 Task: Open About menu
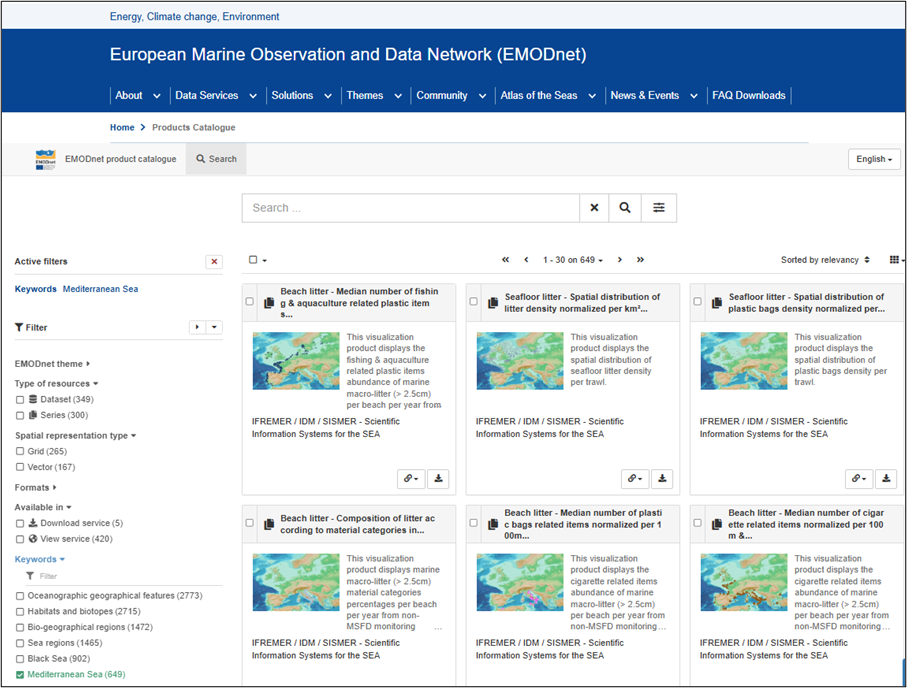pyautogui.click(x=138, y=95)
